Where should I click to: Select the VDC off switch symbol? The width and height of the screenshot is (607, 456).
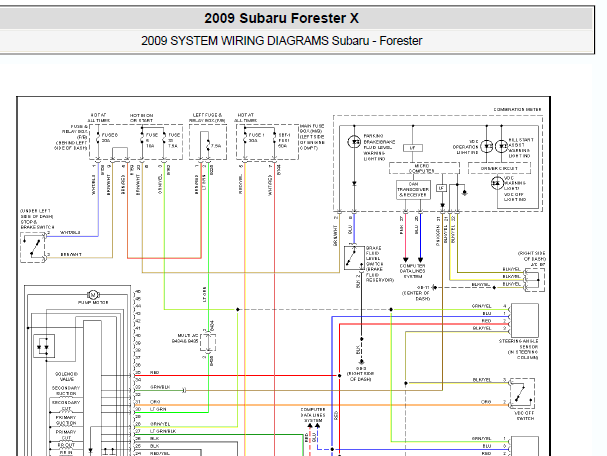click(523, 394)
